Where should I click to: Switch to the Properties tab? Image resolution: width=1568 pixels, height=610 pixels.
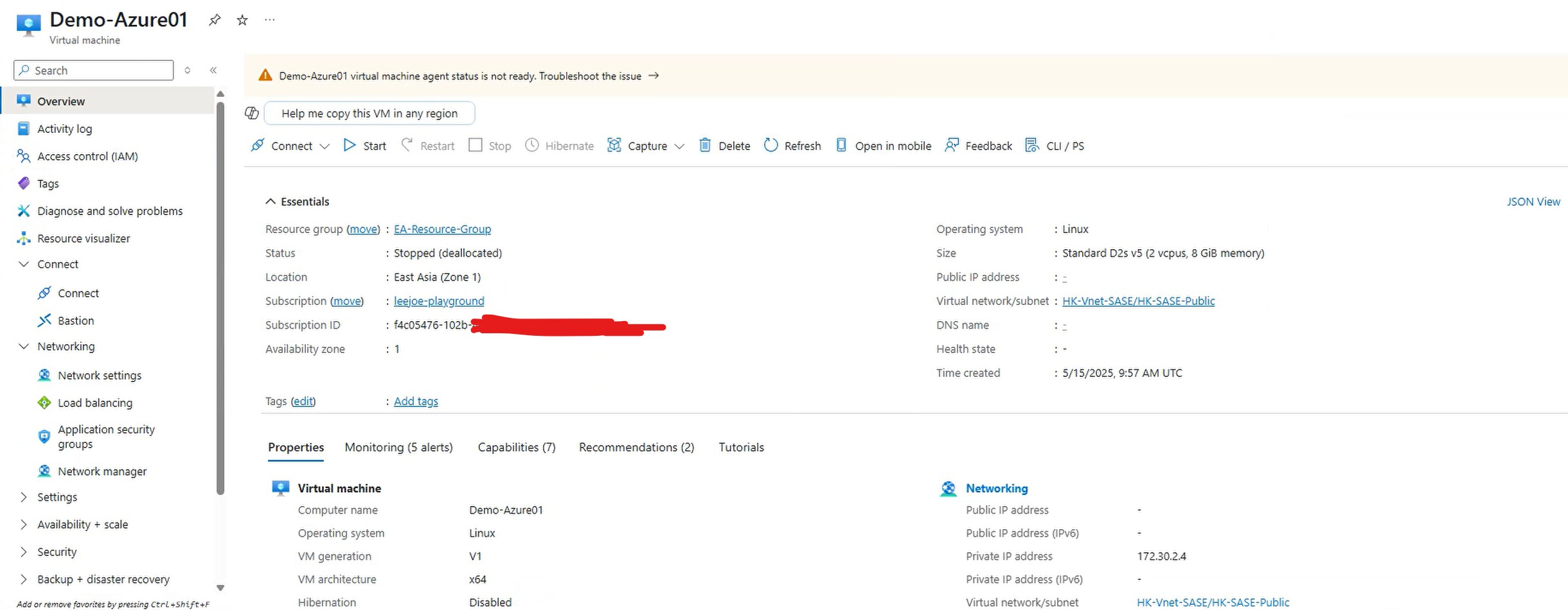coord(296,448)
